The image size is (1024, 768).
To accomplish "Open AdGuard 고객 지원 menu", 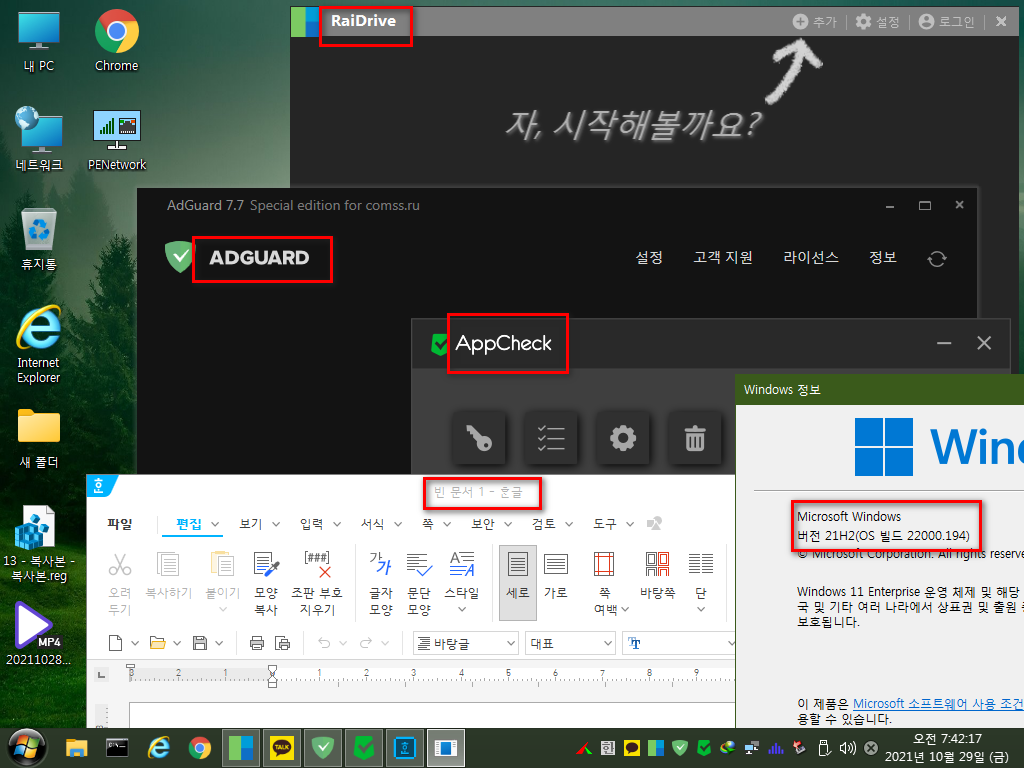I will coord(723,257).
